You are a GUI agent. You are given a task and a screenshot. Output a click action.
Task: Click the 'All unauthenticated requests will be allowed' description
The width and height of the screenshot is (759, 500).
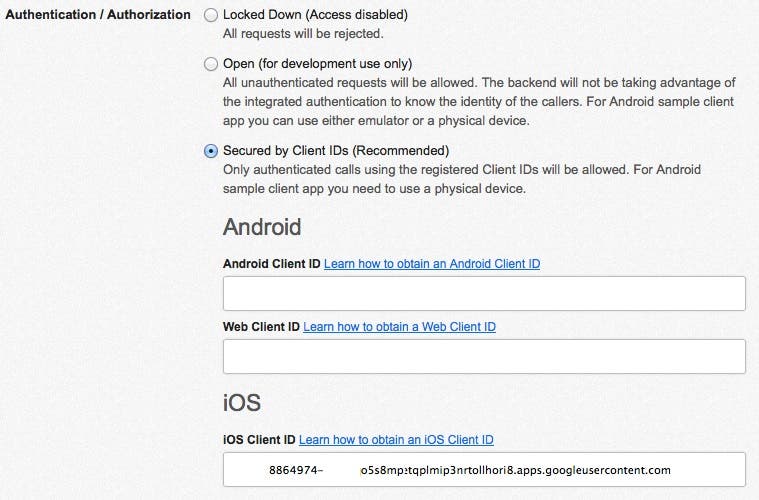480,83
